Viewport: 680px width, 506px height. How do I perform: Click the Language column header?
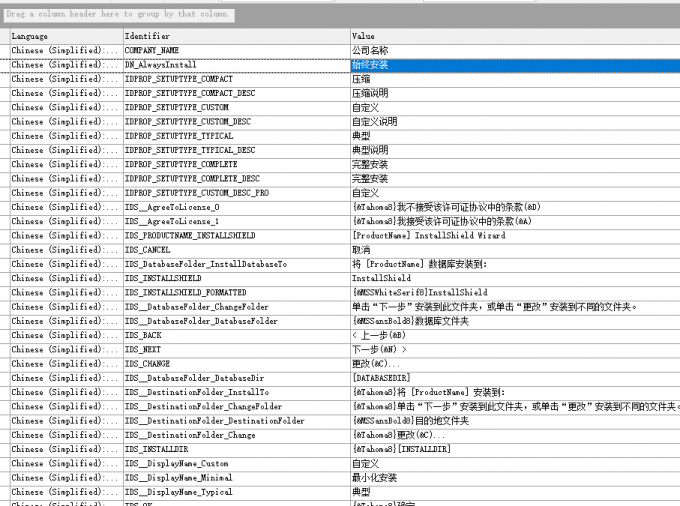point(66,36)
